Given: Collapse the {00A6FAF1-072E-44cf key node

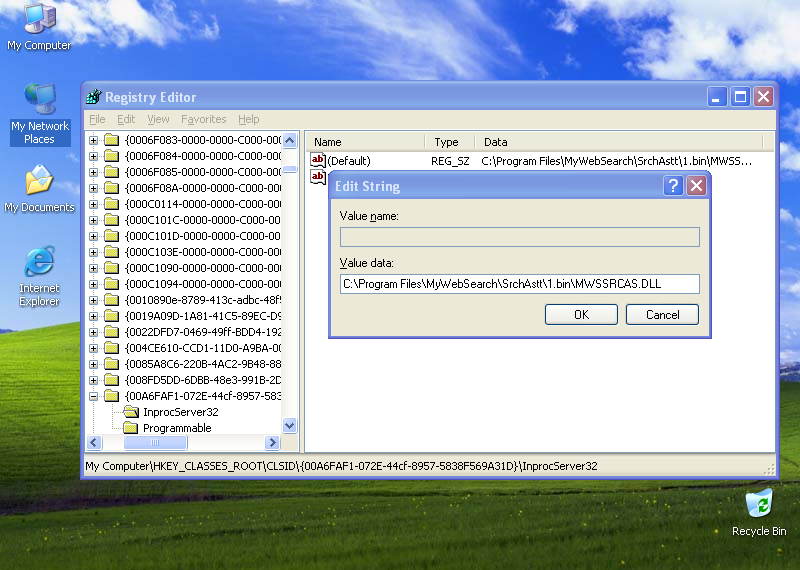Looking at the screenshot, I should click(94, 396).
